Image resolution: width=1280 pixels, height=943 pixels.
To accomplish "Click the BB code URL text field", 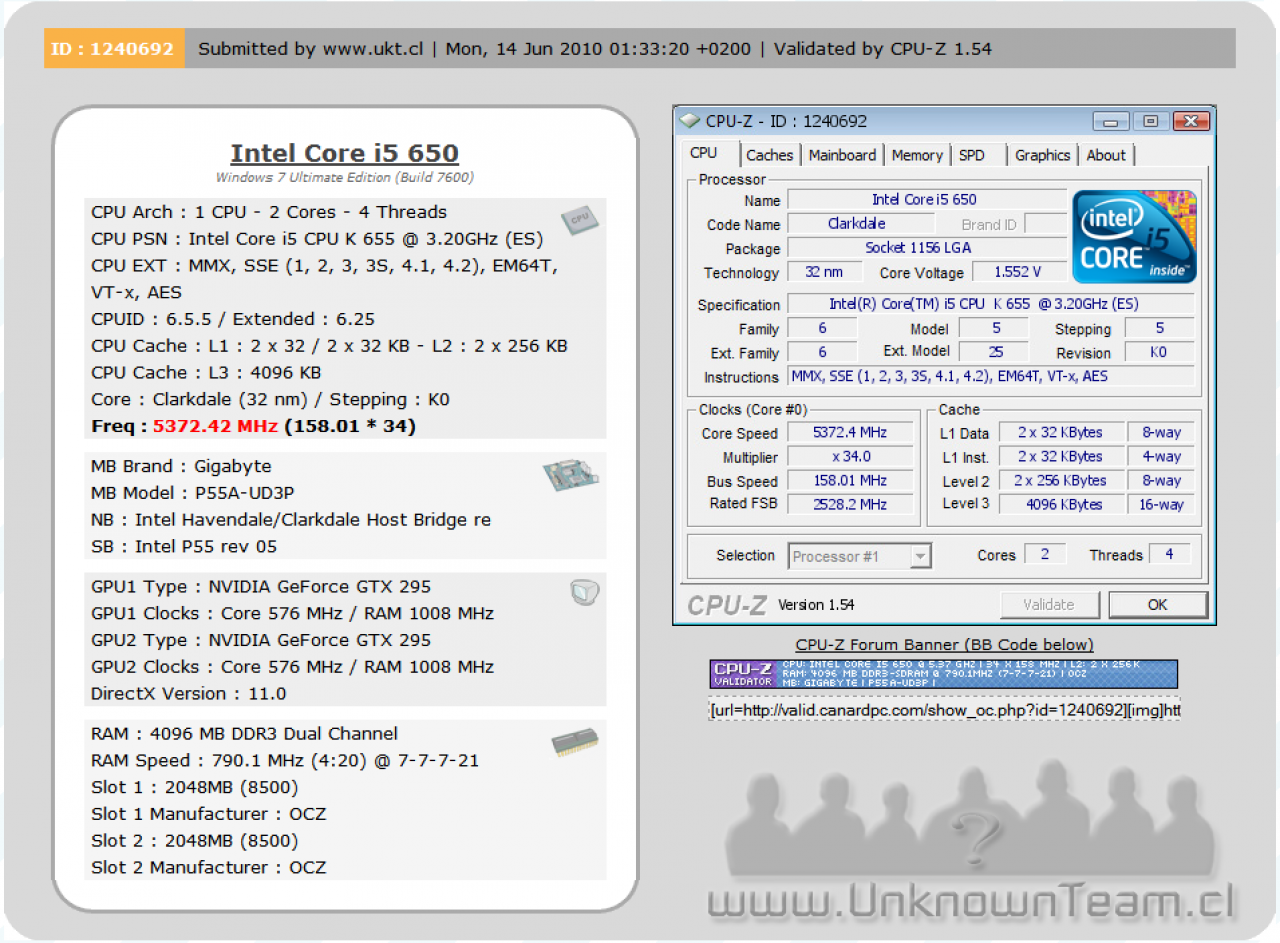I will click(944, 710).
